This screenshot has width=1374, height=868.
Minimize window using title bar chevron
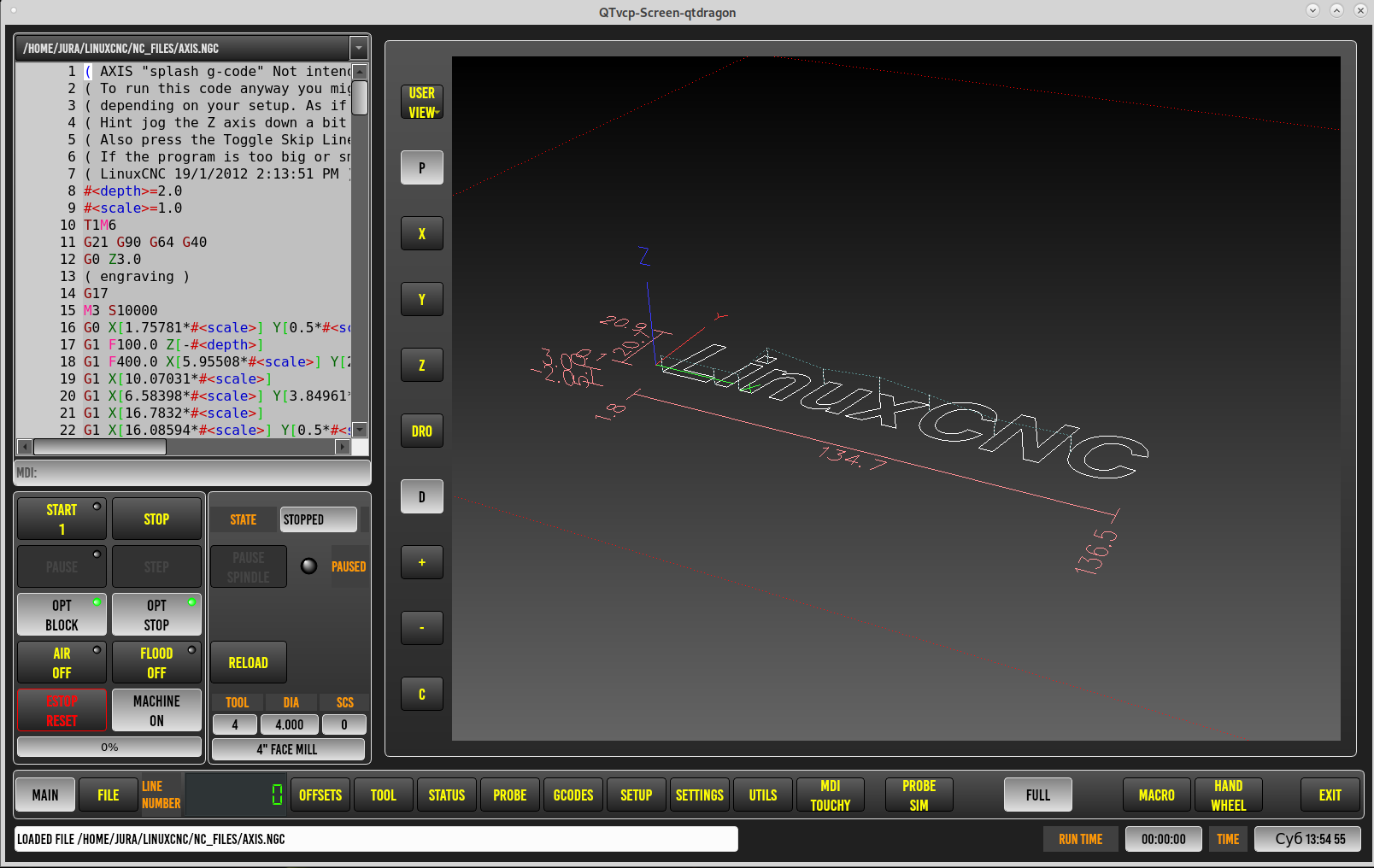pos(1313,10)
